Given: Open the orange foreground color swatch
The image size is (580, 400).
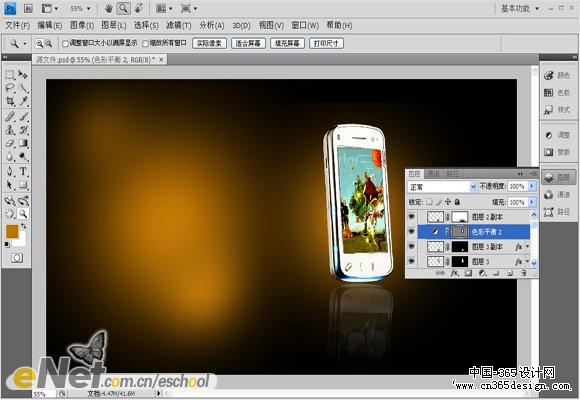Looking at the screenshot, I should click(x=12, y=231).
